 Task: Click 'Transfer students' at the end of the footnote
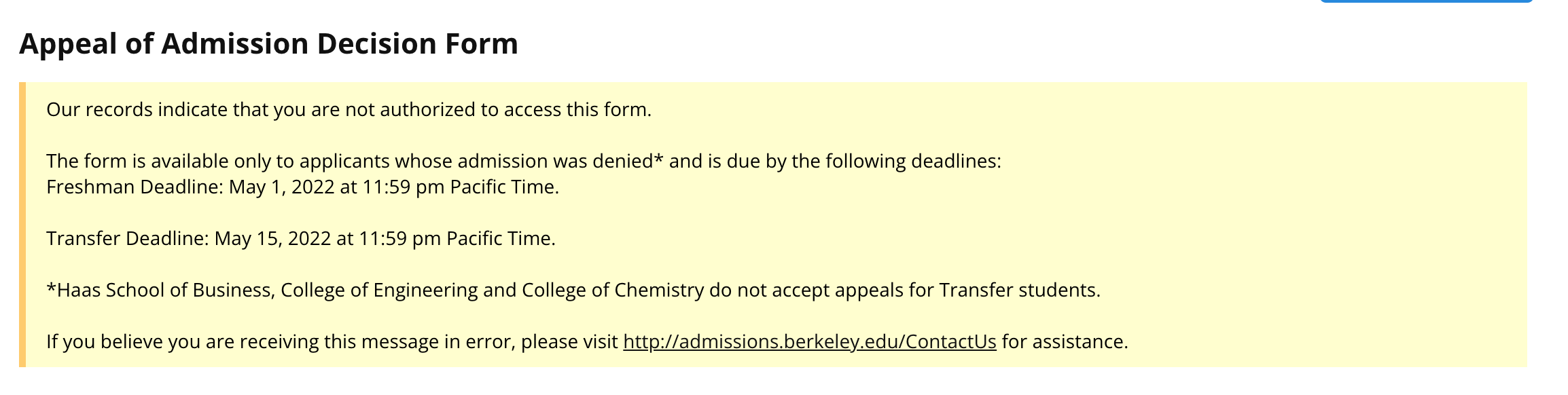tap(1019, 290)
